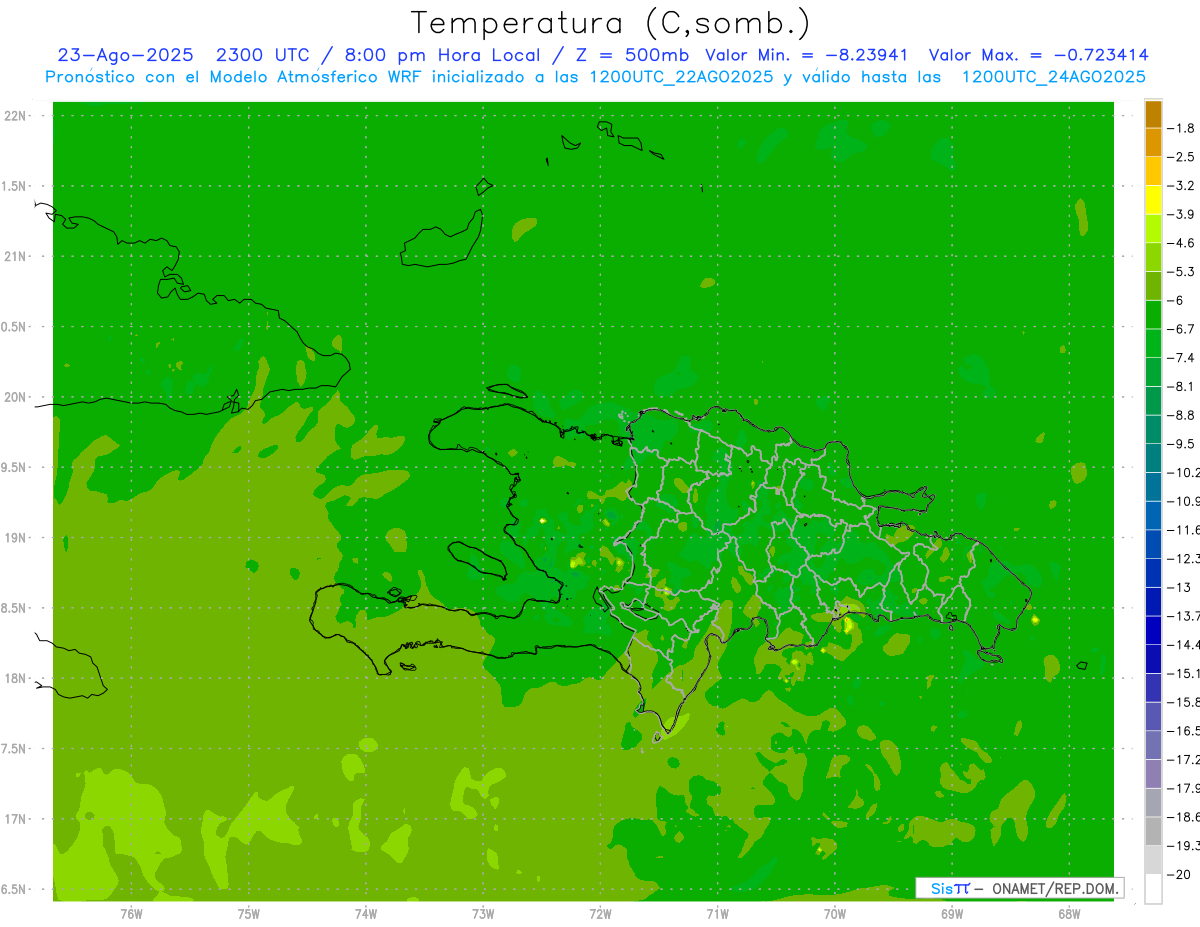The image size is (1200, 927).
Task: Click the '75W' longitude label
Action: tap(249, 913)
